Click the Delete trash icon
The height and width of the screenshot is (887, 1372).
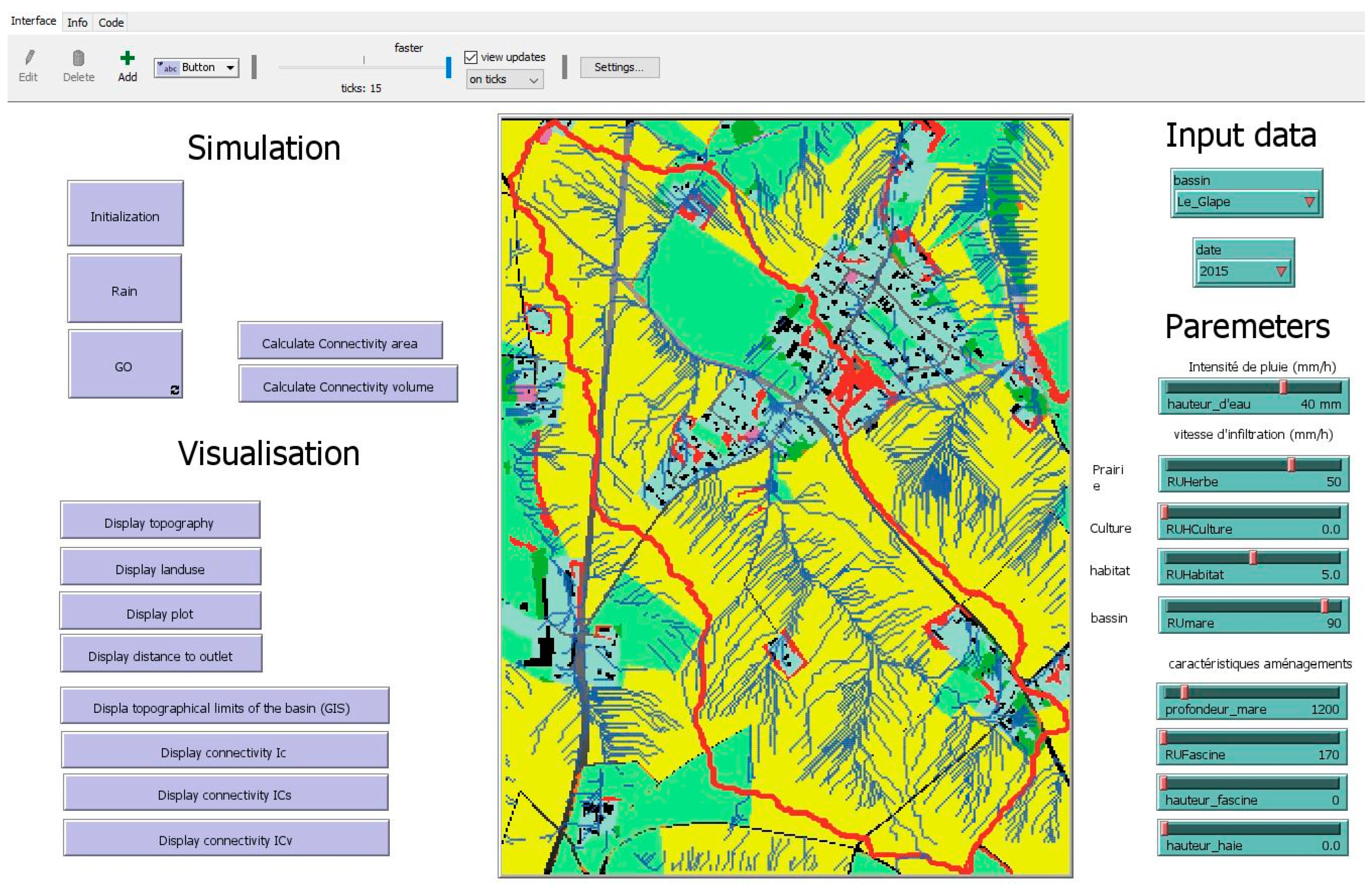click(78, 58)
